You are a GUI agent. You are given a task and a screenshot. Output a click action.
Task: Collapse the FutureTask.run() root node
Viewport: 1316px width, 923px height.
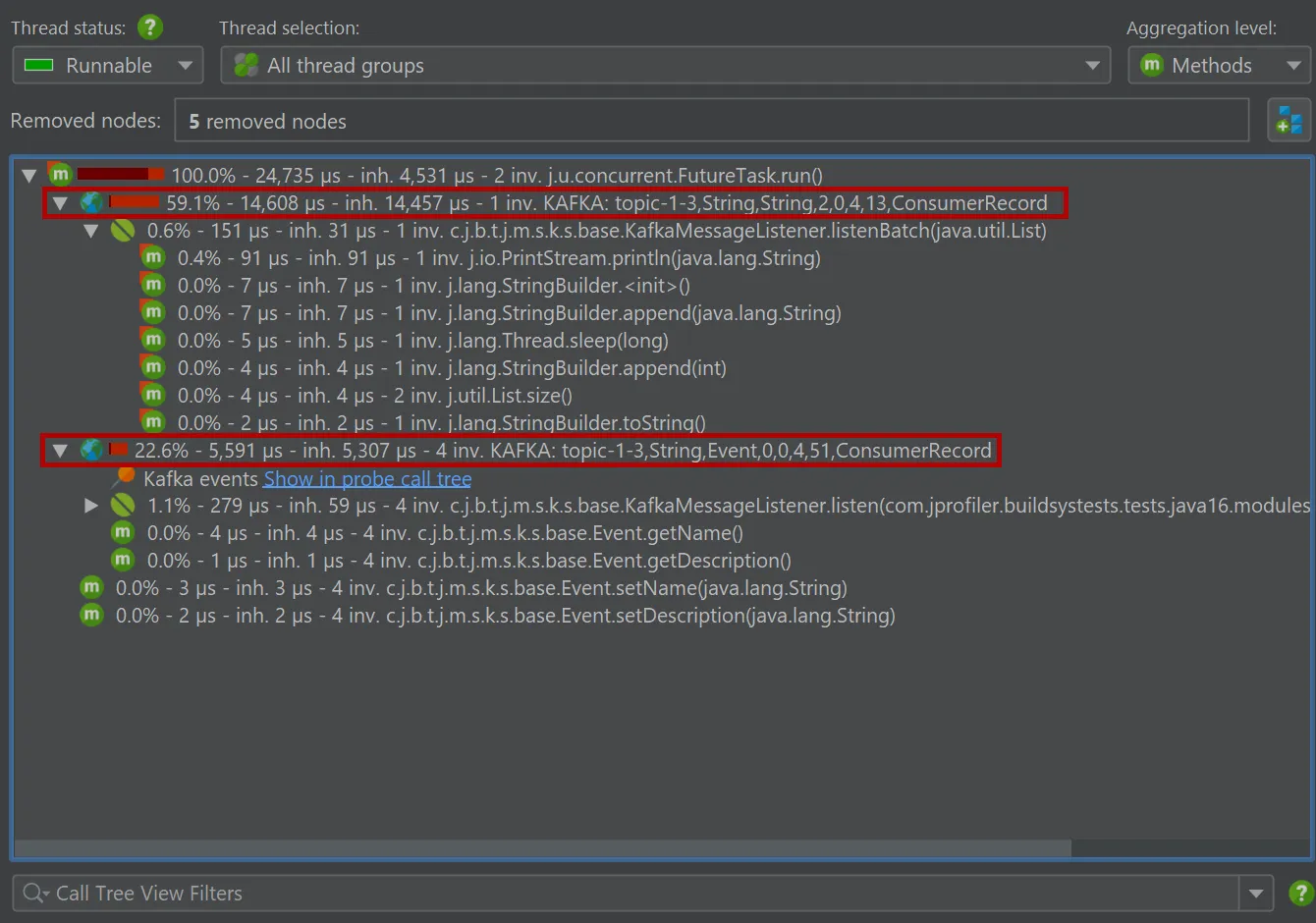29,176
